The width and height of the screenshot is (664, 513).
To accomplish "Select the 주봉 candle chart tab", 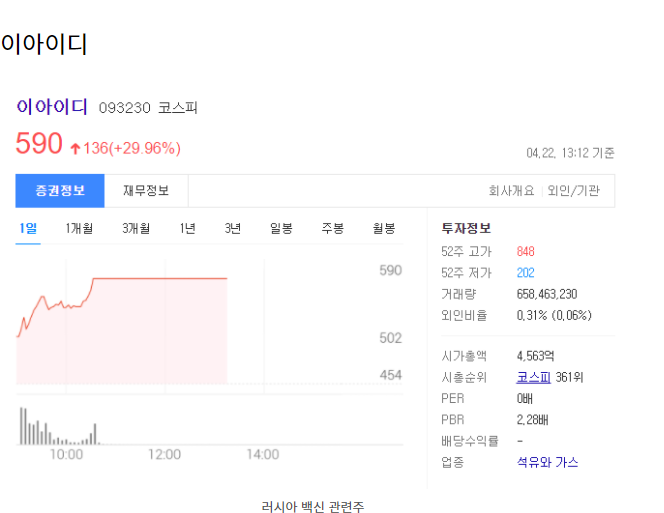I will (x=332, y=229).
